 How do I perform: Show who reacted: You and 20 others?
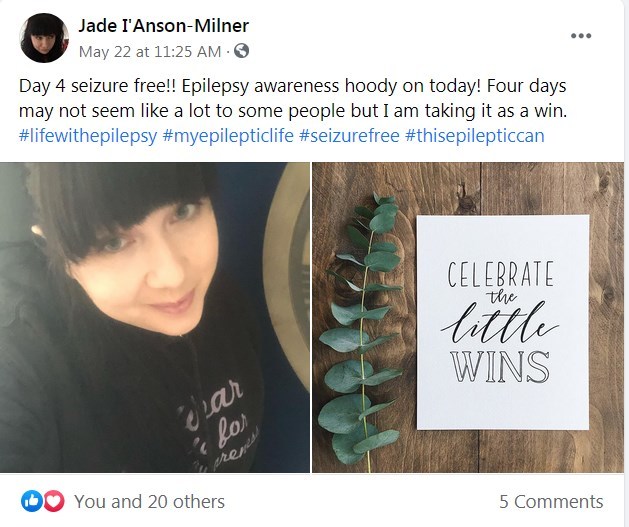[149, 502]
